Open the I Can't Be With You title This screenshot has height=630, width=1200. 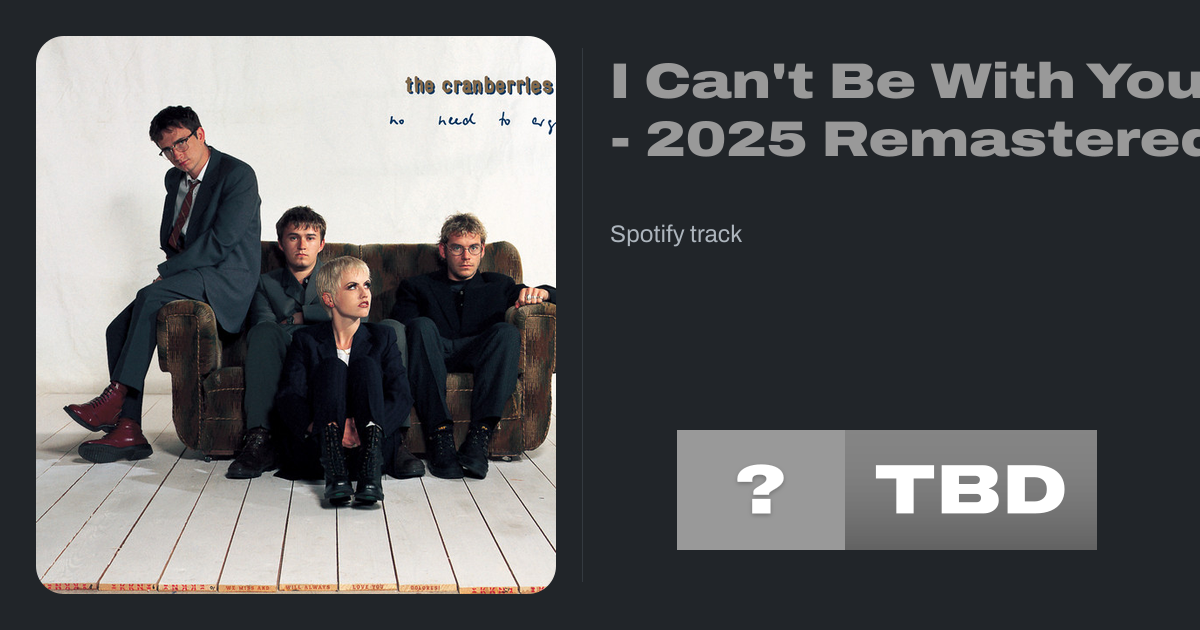click(x=905, y=82)
